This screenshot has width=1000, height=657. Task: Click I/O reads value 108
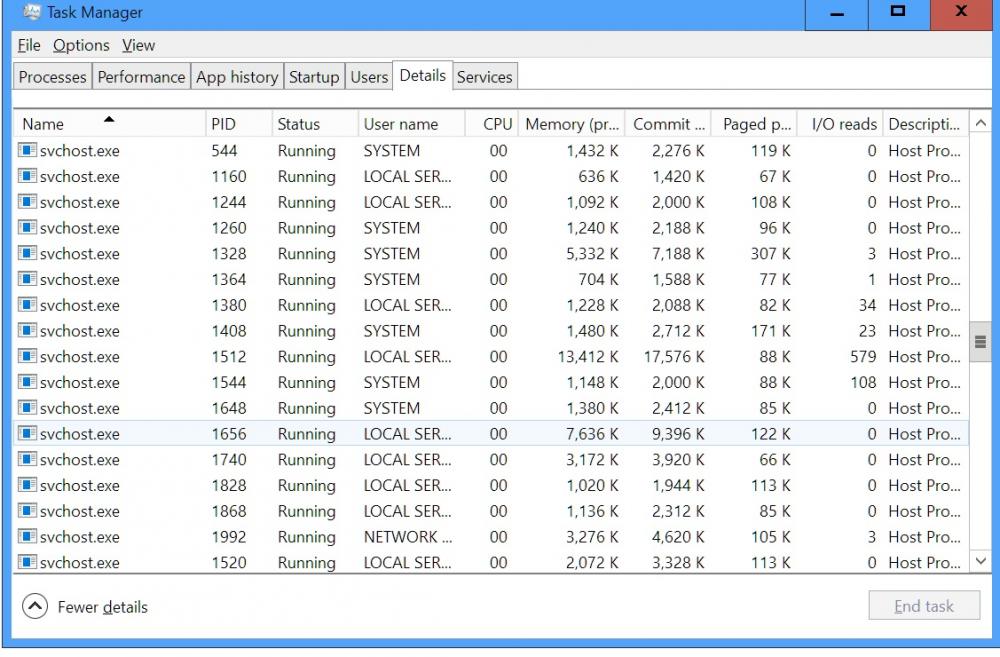[863, 382]
